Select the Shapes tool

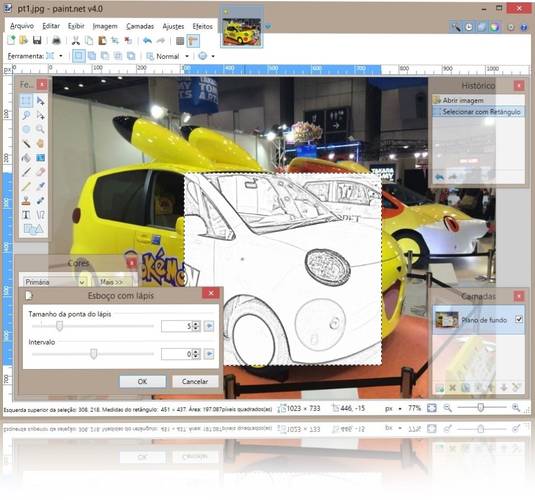(x=33, y=229)
